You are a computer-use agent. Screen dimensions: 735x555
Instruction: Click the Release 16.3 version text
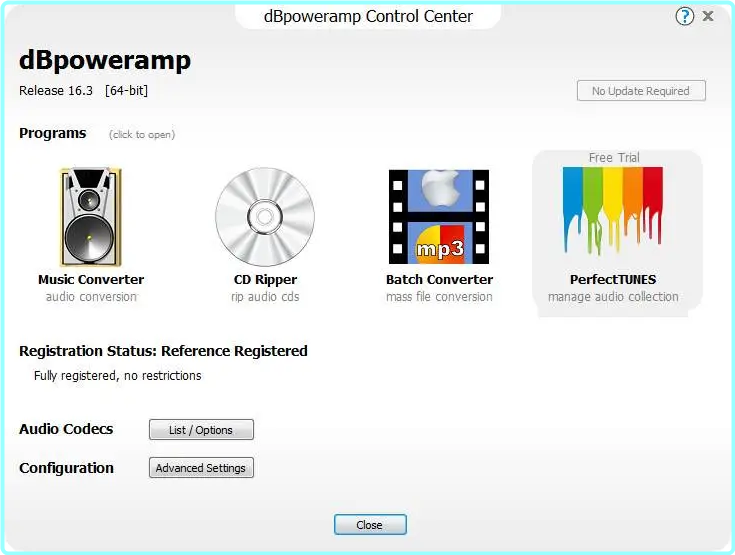click(56, 90)
